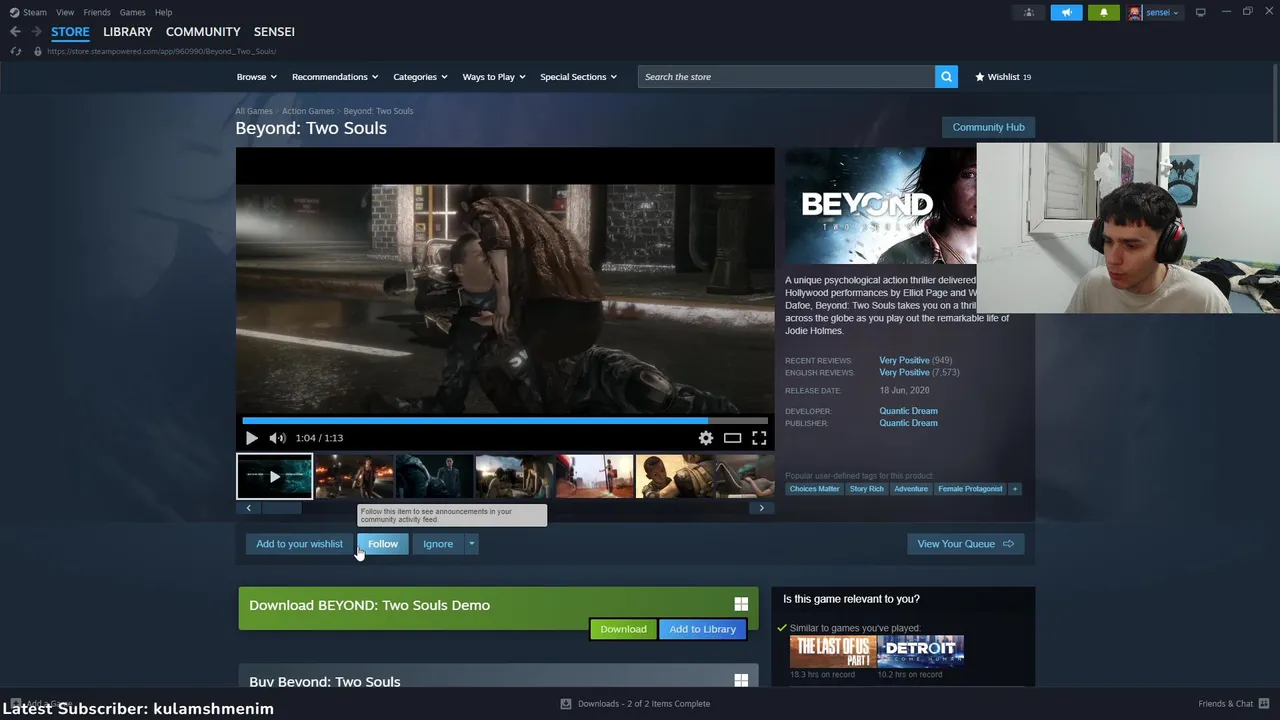Open Ways to Play dropdown
The height and width of the screenshot is (720, 1280).
(x=494, y=77)
